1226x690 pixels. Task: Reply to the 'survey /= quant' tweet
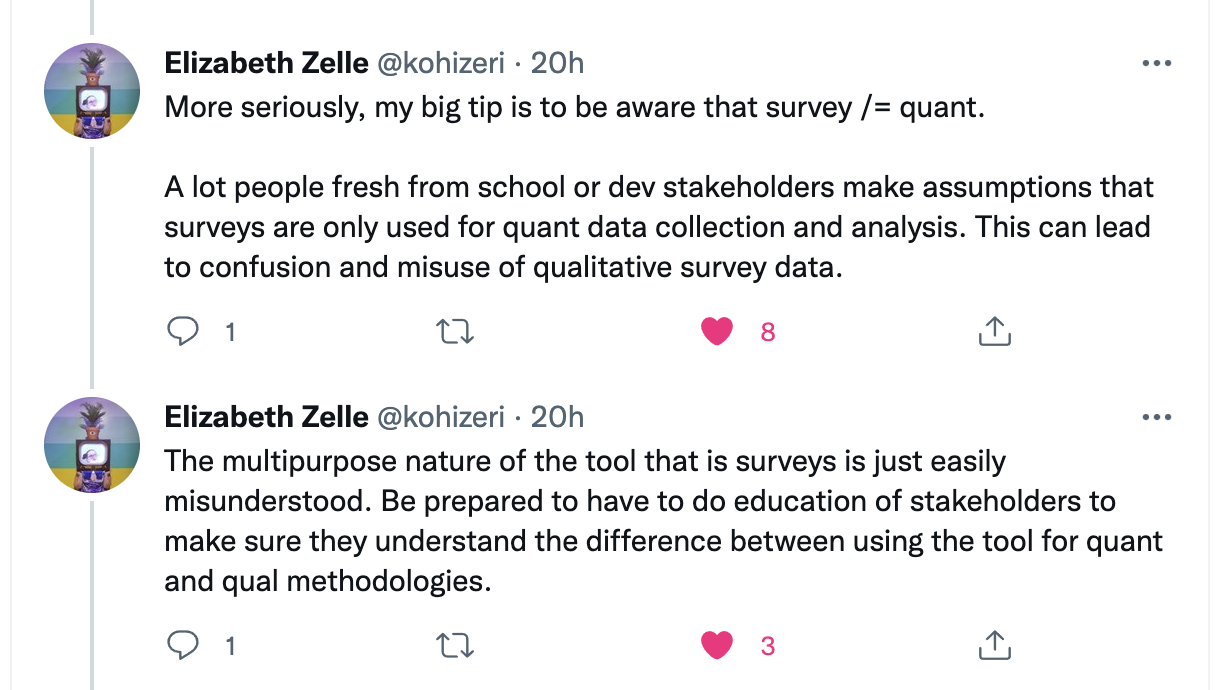(182, 332)
